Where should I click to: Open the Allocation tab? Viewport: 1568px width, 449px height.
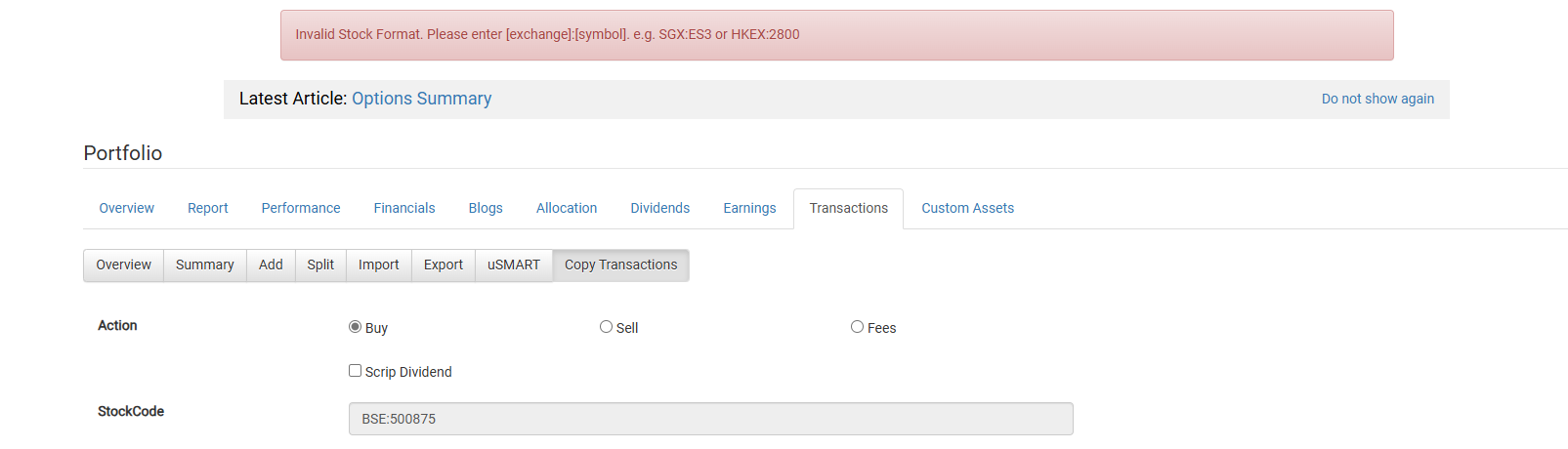pos(567,208)
